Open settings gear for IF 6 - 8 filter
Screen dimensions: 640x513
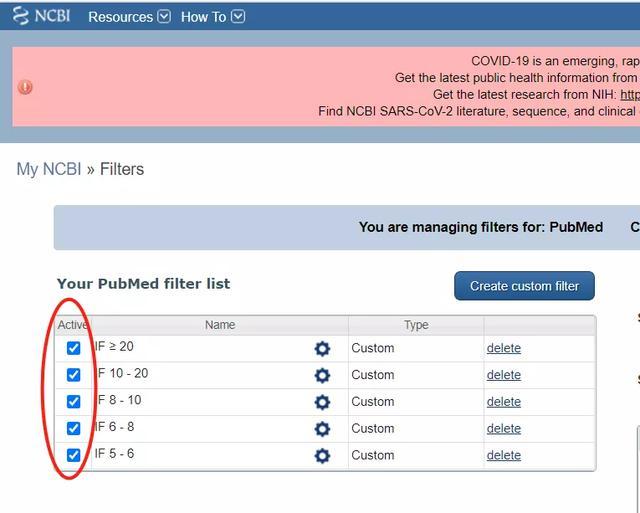pyautogui.click(x=322, y=429)
